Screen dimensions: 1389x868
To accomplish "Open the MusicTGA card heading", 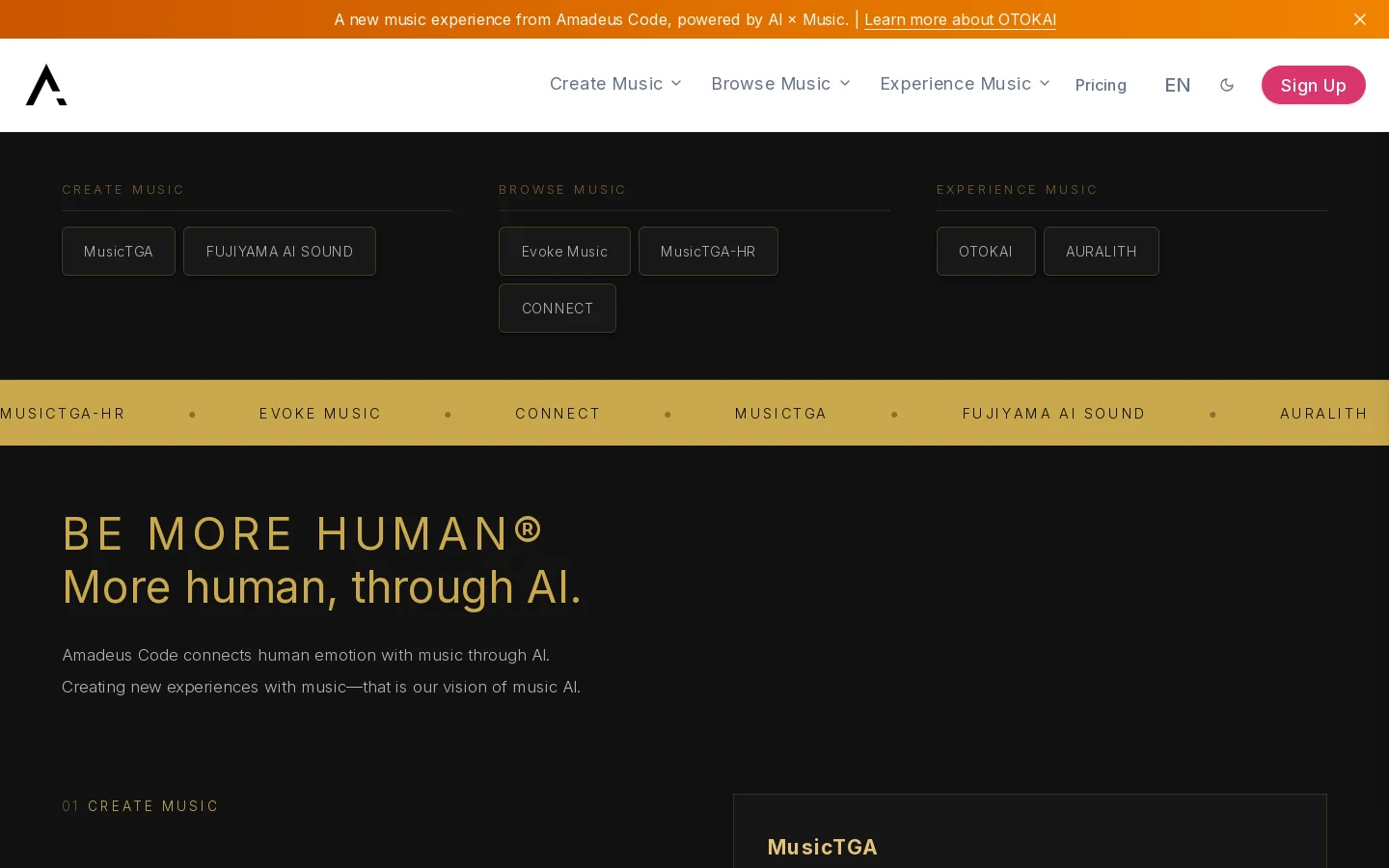I will click(822, 847).
